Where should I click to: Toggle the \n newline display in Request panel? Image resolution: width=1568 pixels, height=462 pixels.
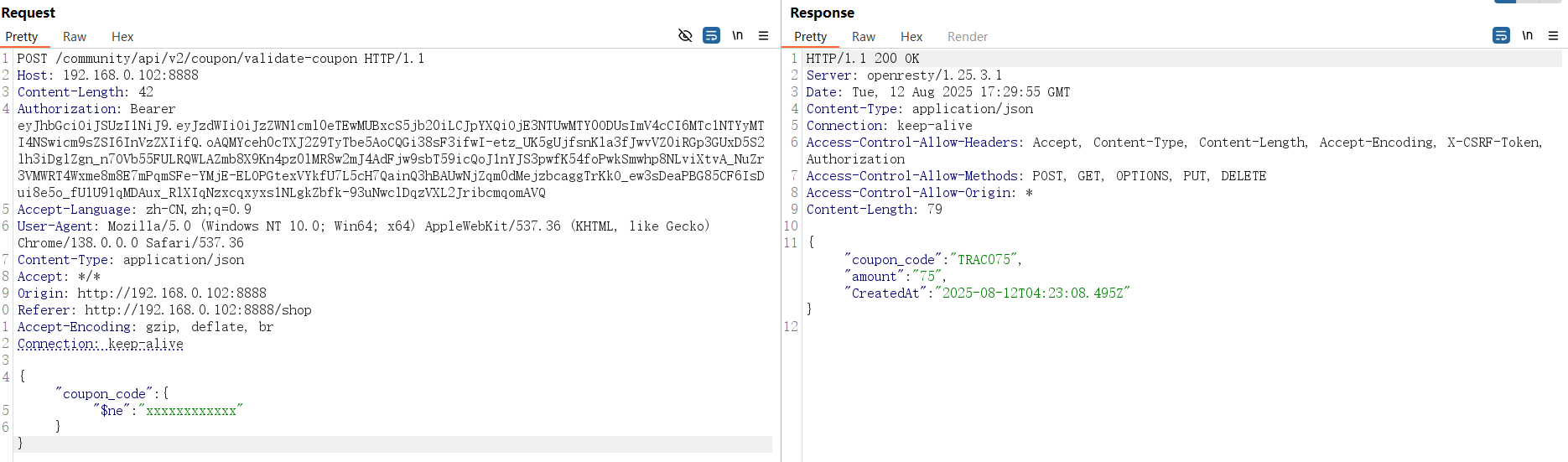pos(738,35)
